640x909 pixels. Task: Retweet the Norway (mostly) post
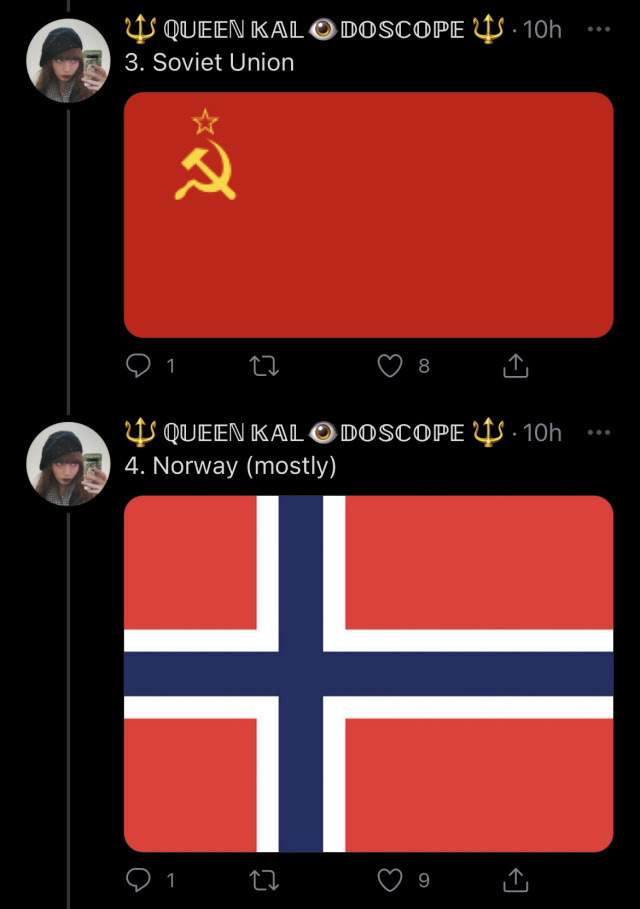[264, 880]
